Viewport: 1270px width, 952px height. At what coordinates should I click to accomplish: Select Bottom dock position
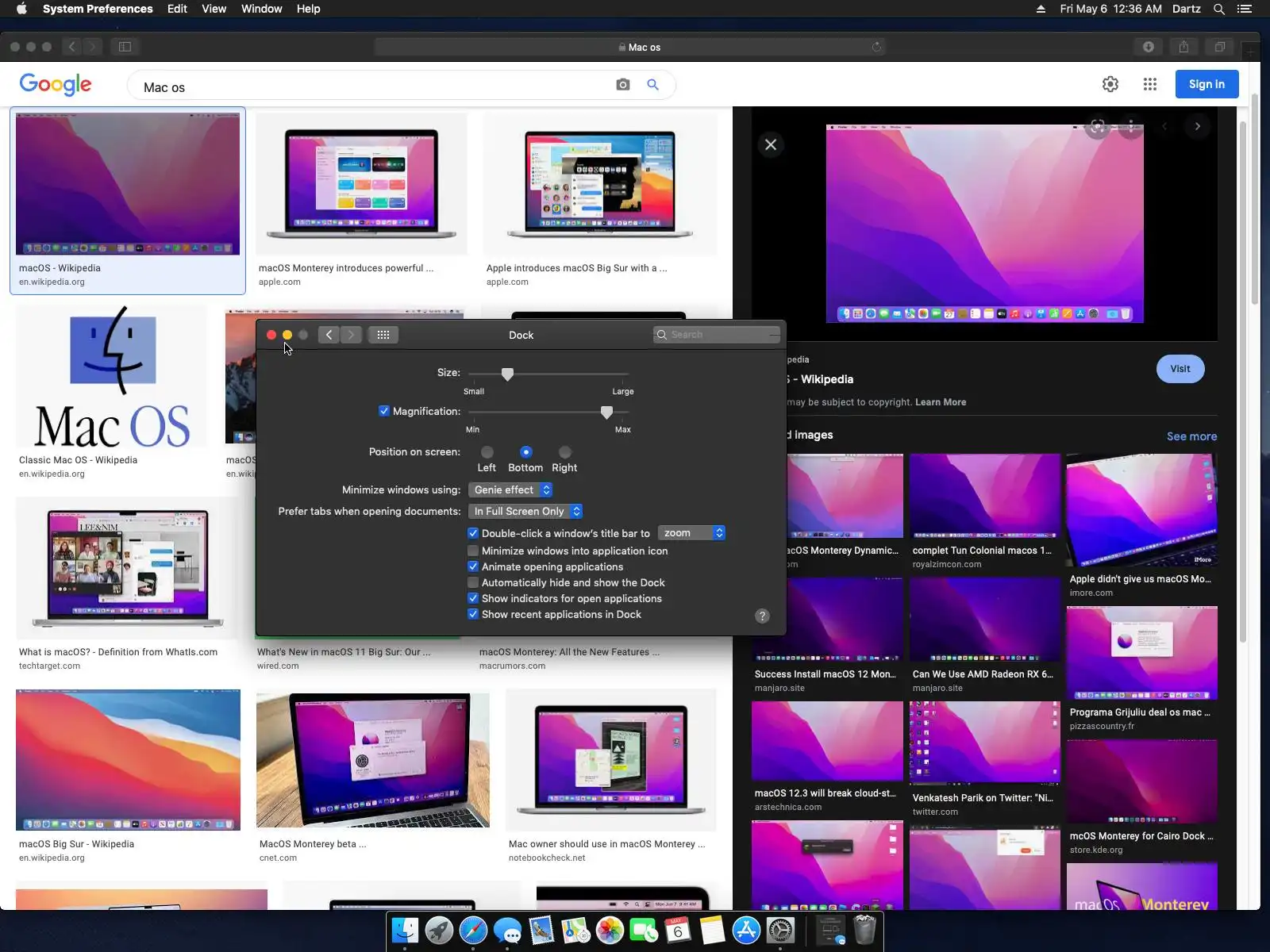tap(526, 452)
